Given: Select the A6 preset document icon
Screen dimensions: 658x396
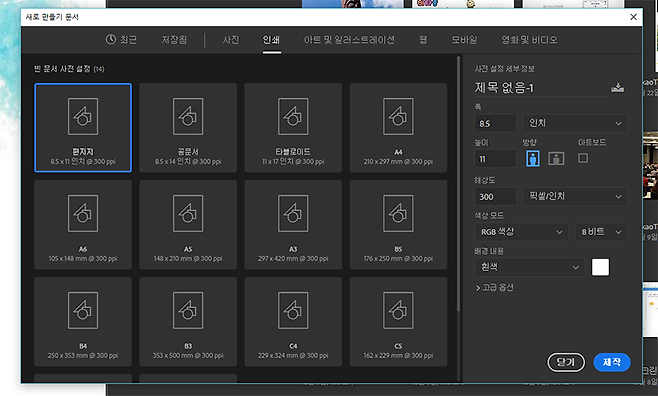Looking at the screenshot, I should coord(83,214).
